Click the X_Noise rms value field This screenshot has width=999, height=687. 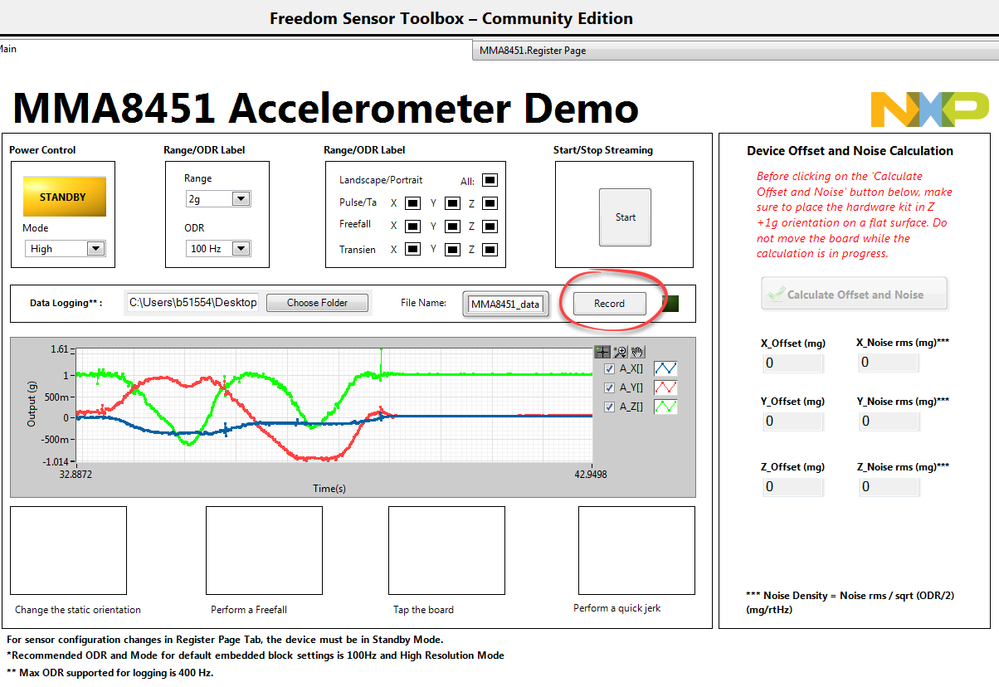pyautogui.click(x=889, y=363)
